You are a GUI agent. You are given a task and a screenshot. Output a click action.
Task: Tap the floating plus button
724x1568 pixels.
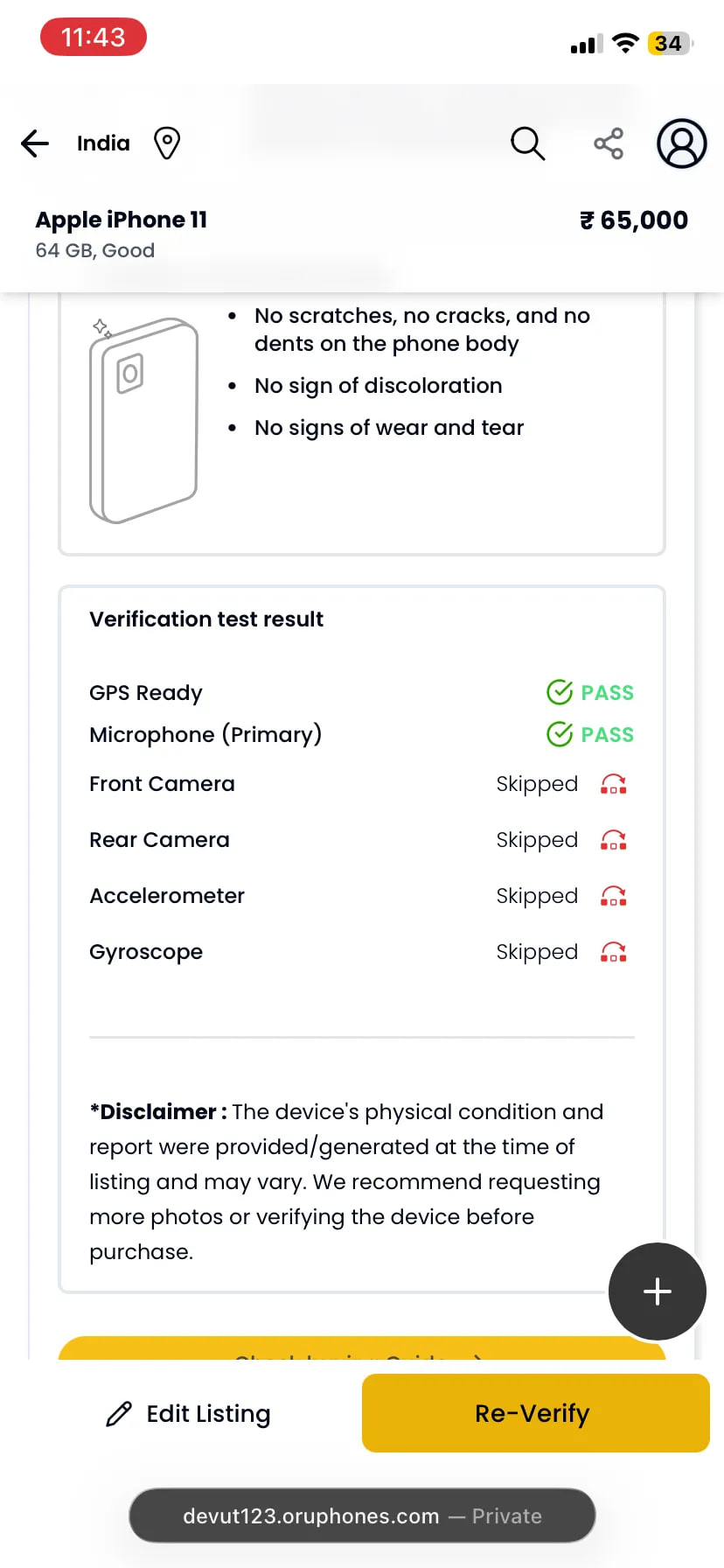click(658, 1291)
